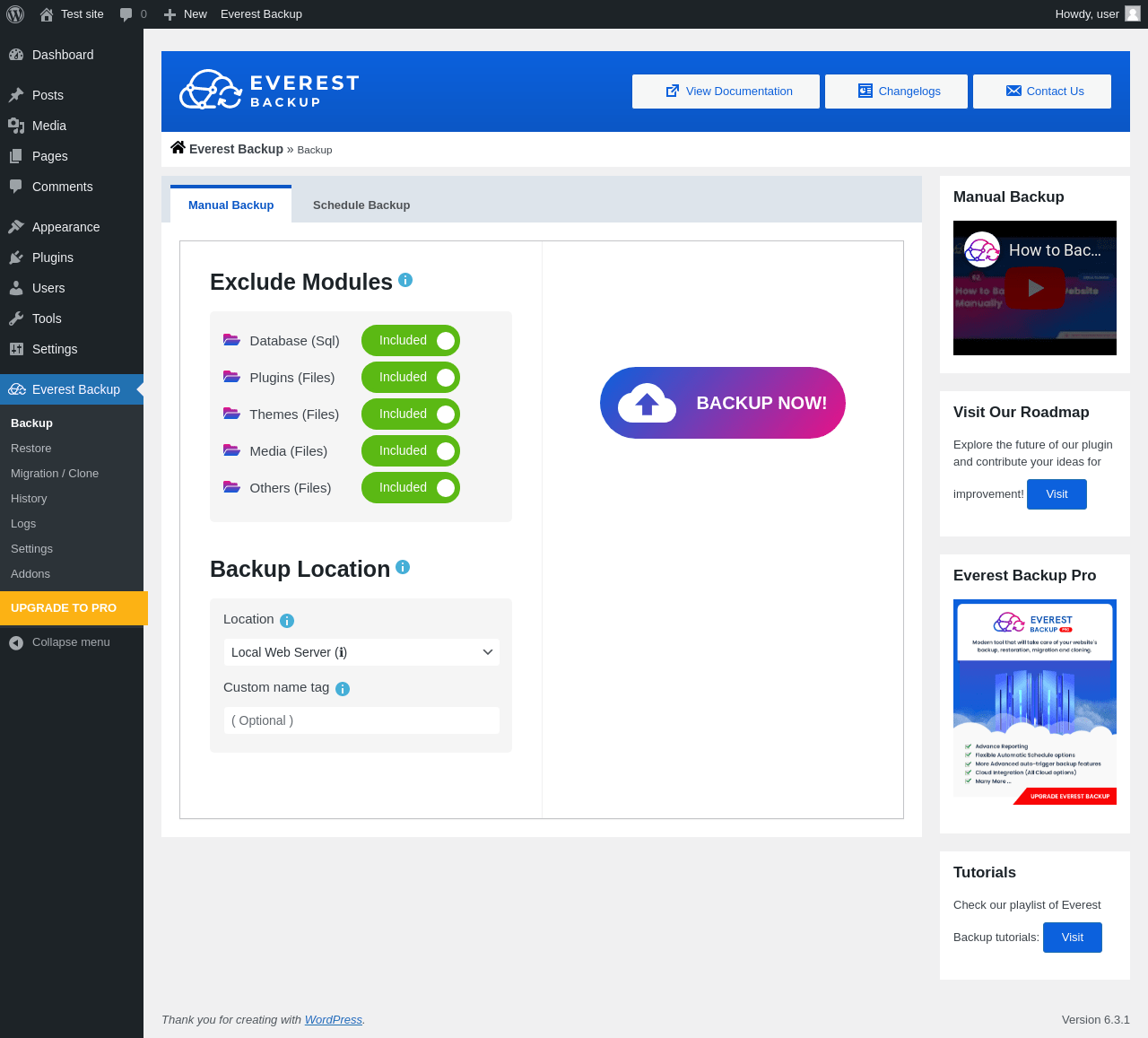This screenshot has width=1148, height=1038.
Task: Click the Users icon in sidebar
Action: coord(16,288)
